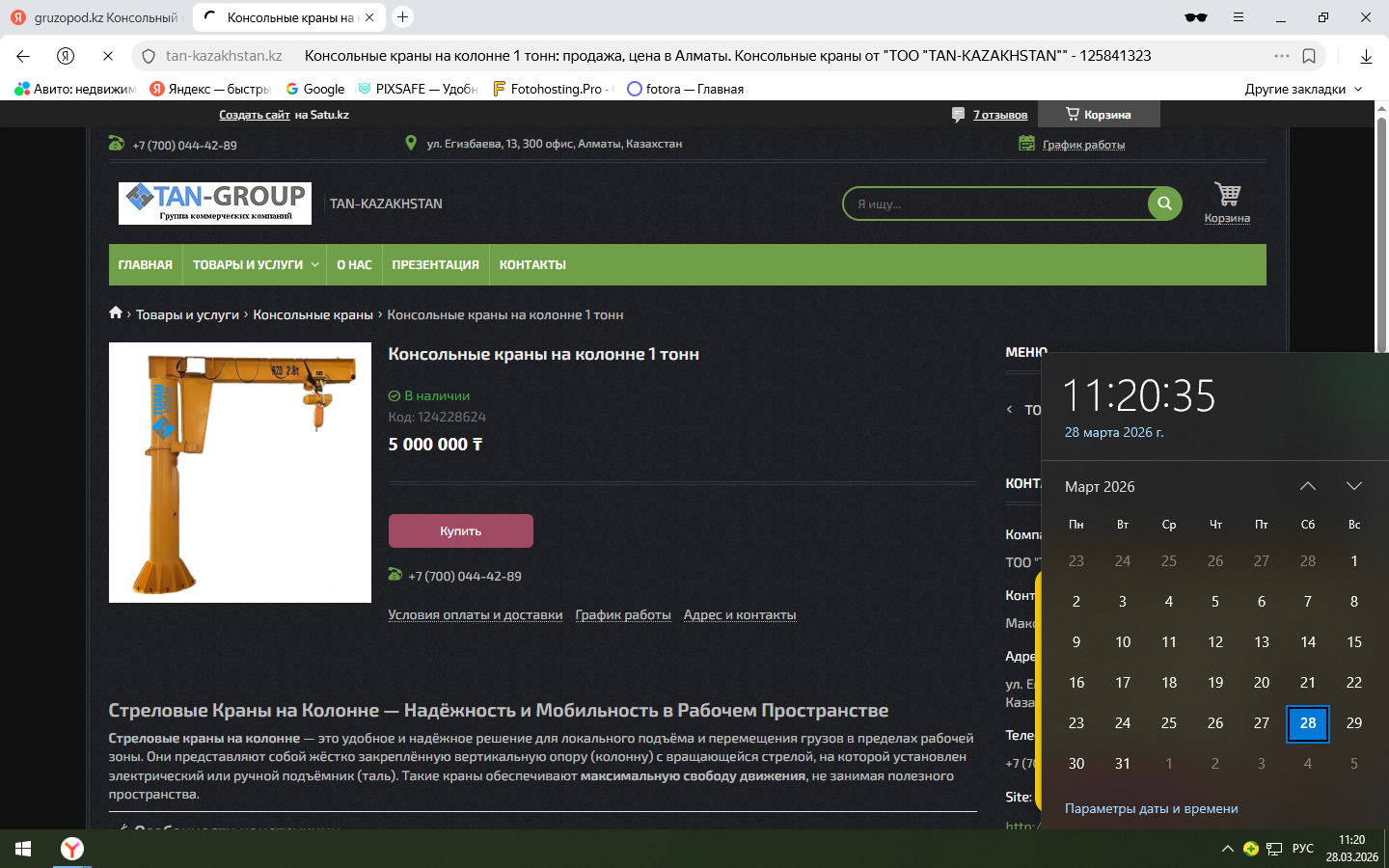Click the home icon in breadcrumbs

(x=116, y=312)
